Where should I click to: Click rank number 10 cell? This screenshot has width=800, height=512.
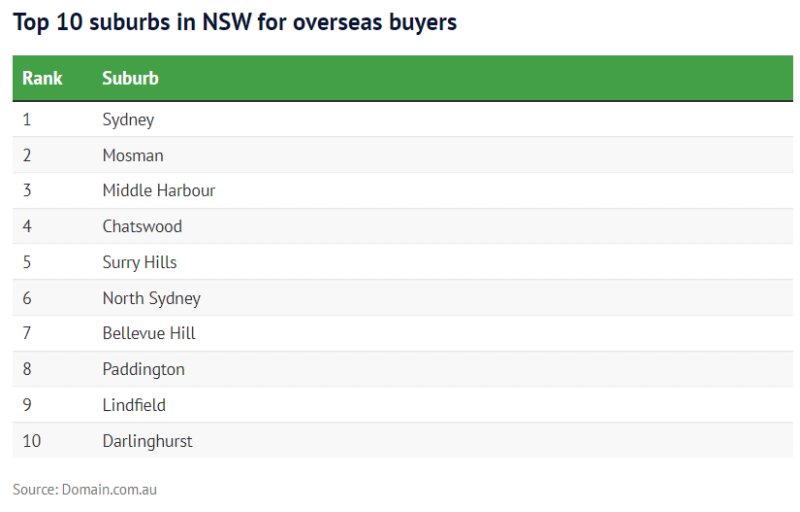pyautogui.click(x=31, y=441)
